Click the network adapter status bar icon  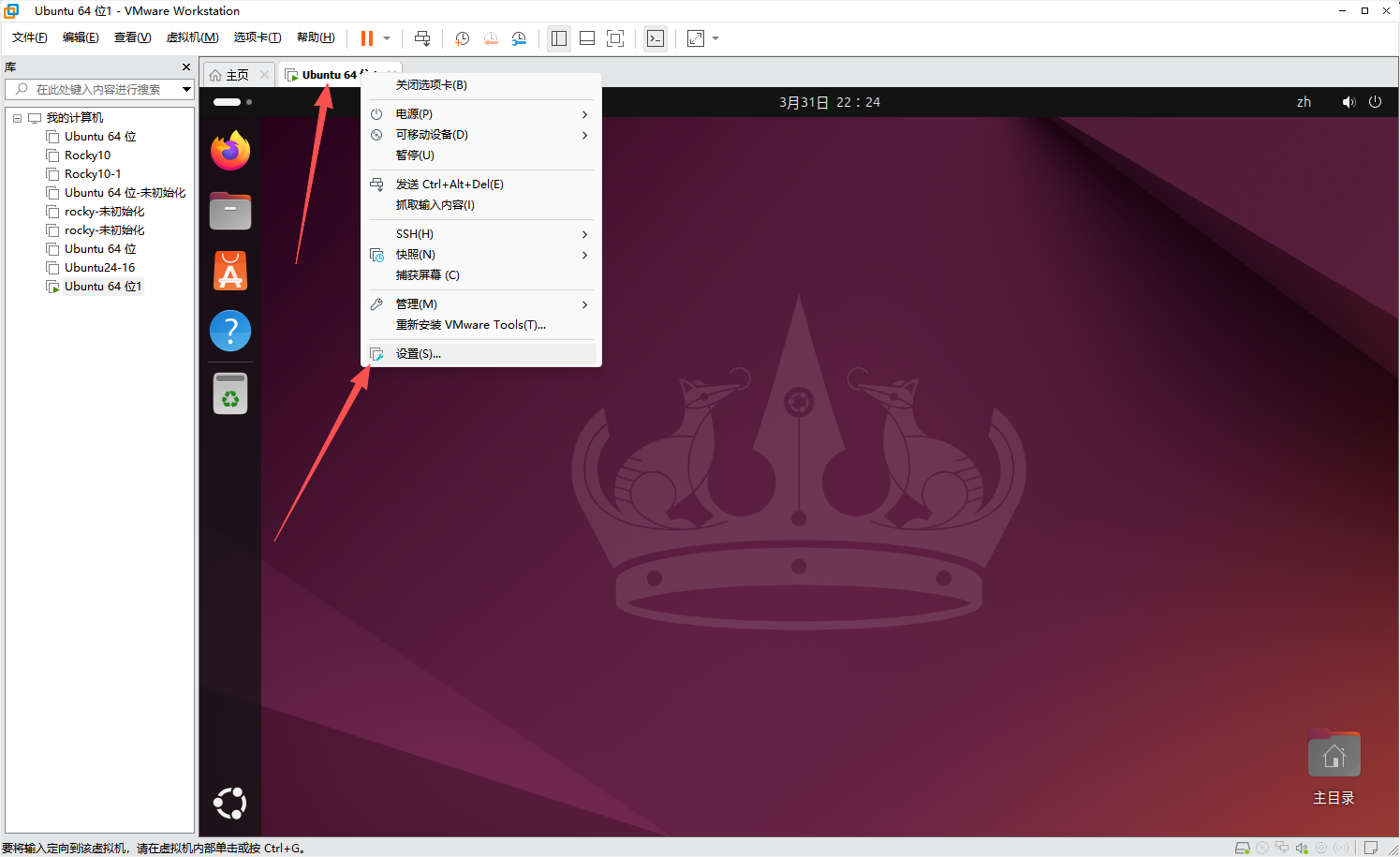[1282, 848]
